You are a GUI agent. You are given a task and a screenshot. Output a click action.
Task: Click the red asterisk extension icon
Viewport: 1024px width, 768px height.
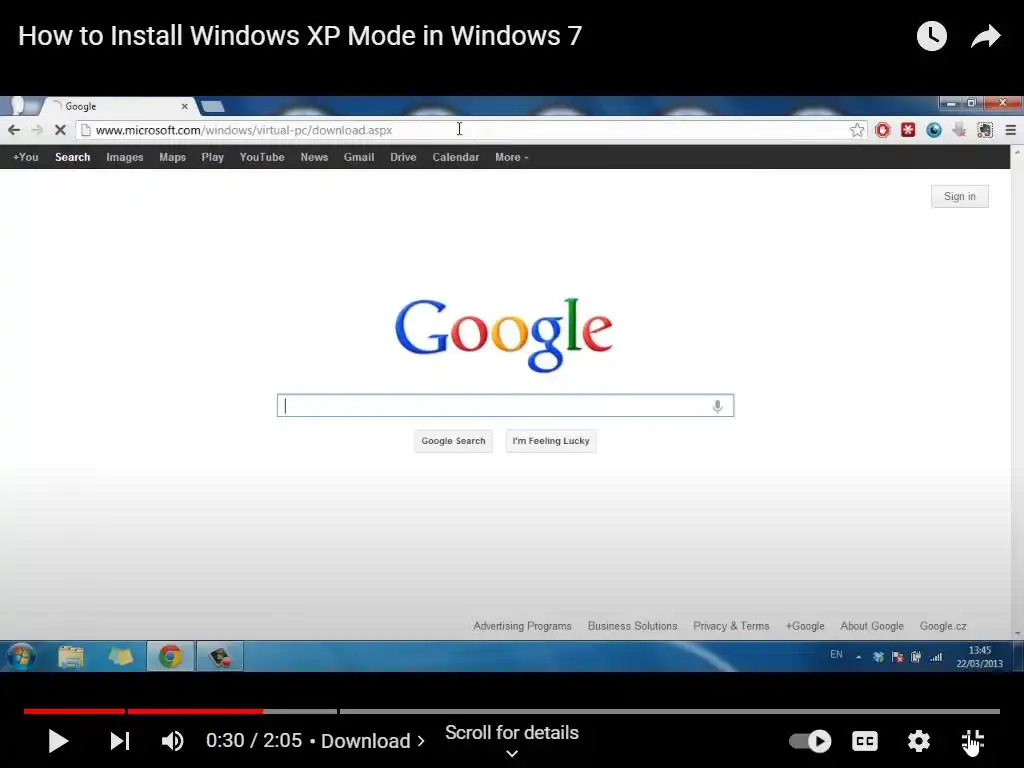tap(908, 130)
